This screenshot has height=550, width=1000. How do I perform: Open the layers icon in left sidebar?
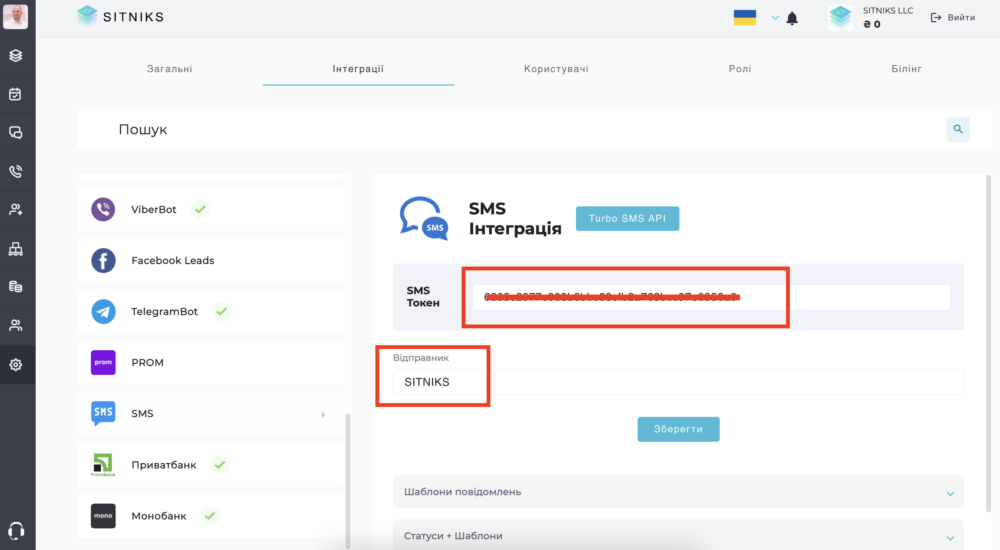[16, 56]
